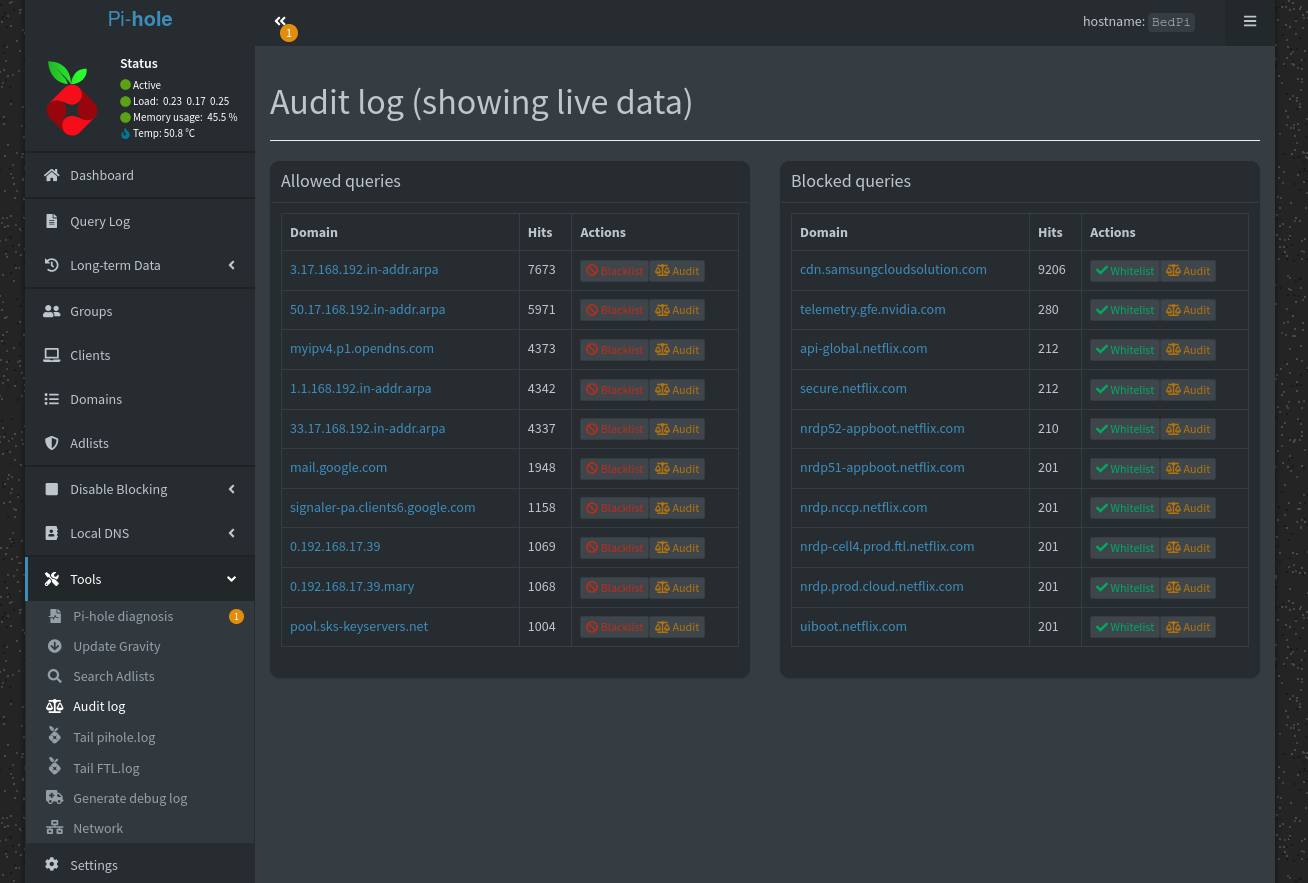Screen dimensions: 1308x883
Task: Collapse sidebar with double-chevron icon
Action: click(x=280, y=21)
